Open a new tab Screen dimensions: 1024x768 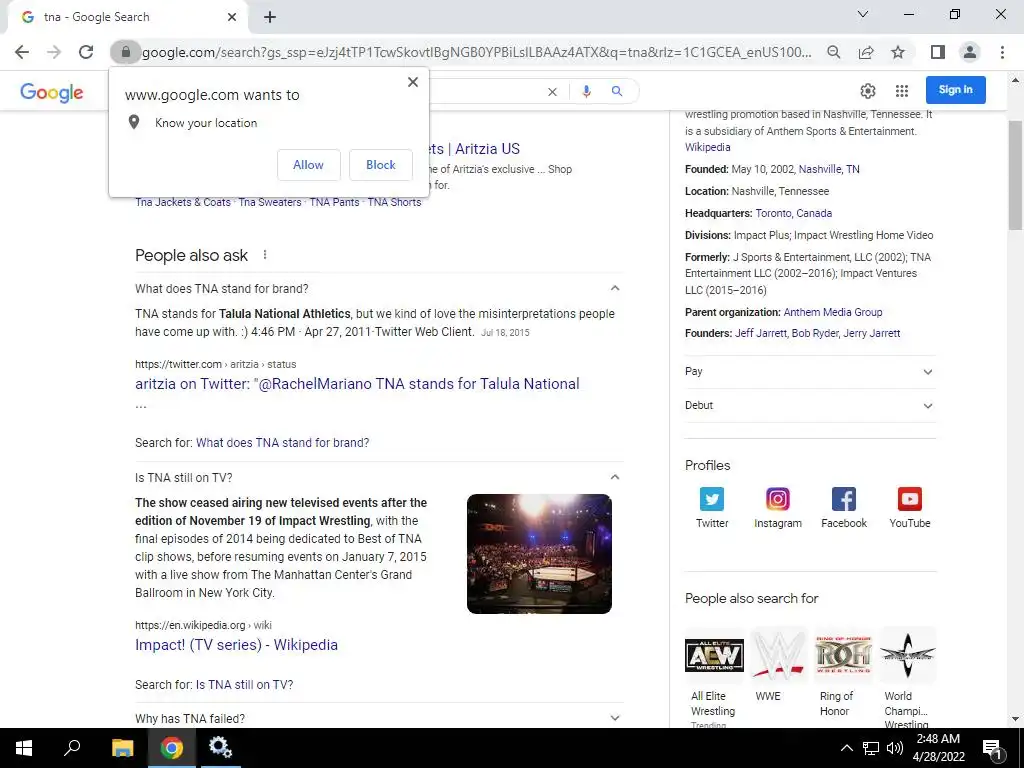point(270,17)
